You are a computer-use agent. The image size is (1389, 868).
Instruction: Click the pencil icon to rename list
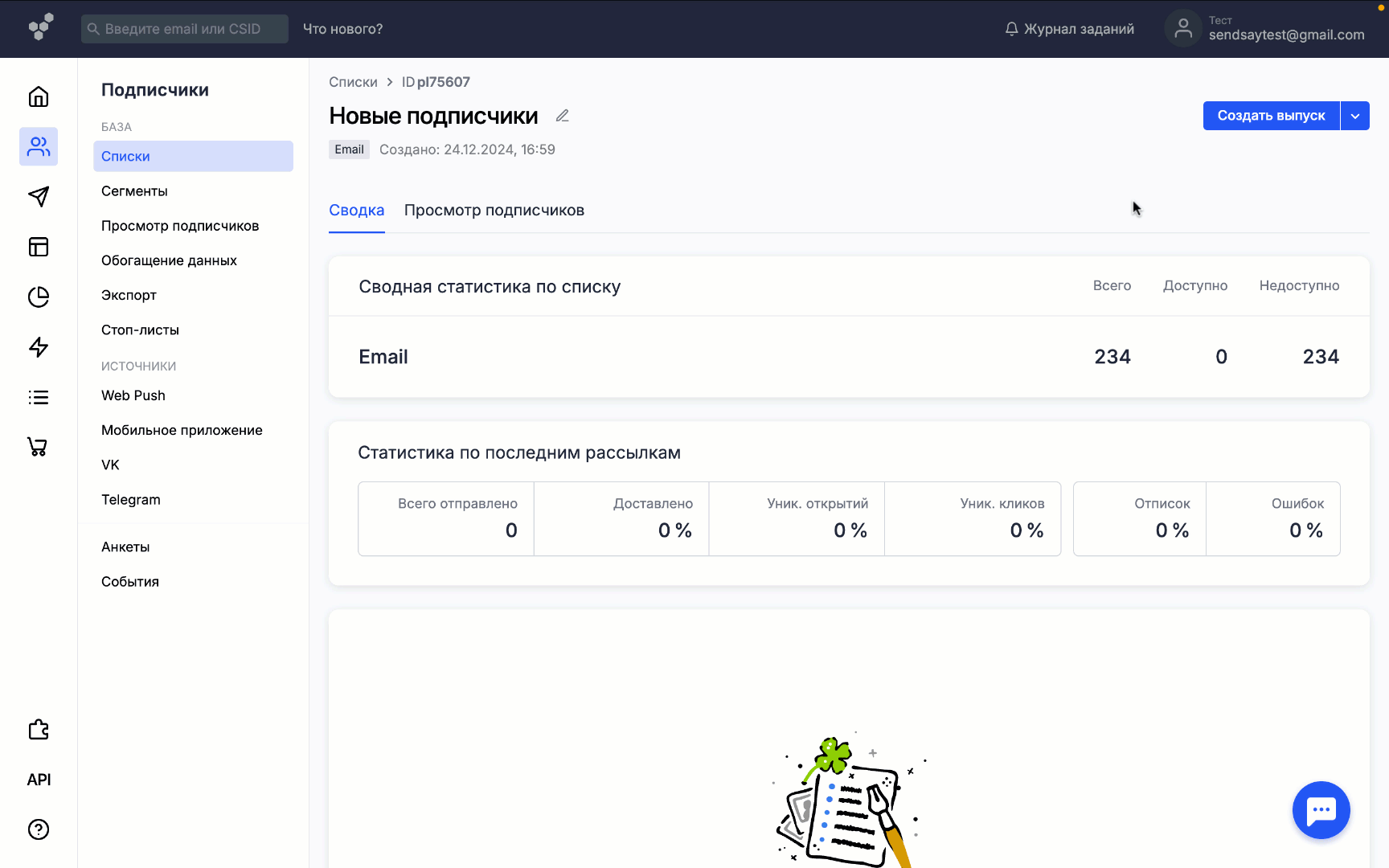pyautogui.click(x=563, y=116)
